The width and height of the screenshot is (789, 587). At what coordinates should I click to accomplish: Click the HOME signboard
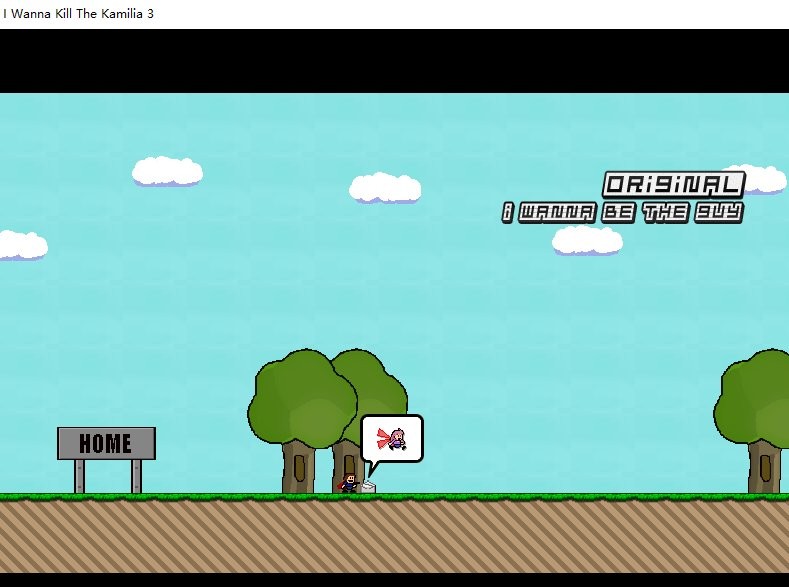pyautogui.click(x=106, y=443)
